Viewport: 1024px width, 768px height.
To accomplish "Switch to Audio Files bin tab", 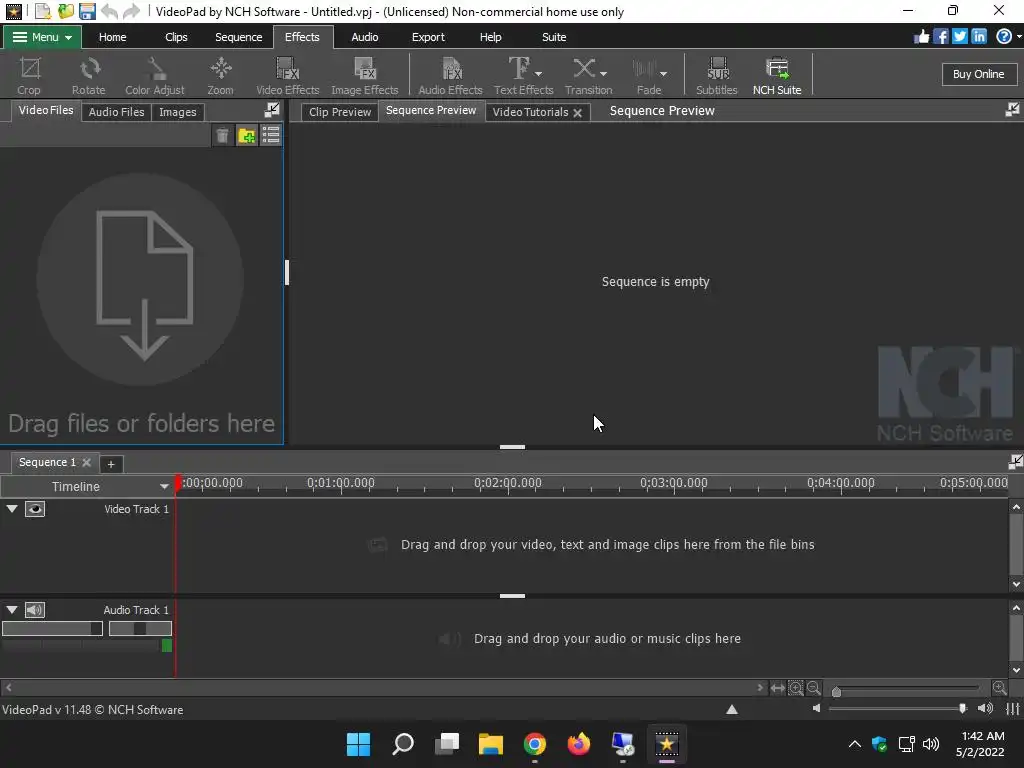I will click(x=116, y=112).
